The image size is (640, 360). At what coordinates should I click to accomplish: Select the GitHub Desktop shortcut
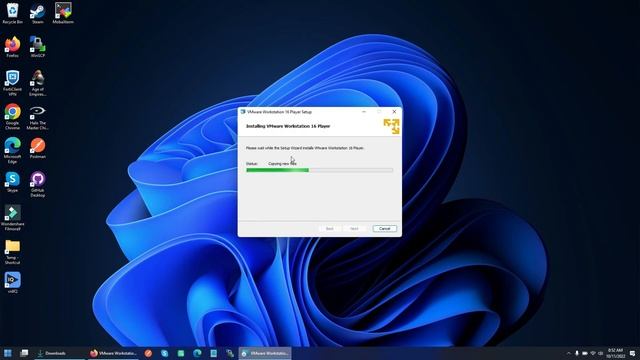click(x=38, y=184)
